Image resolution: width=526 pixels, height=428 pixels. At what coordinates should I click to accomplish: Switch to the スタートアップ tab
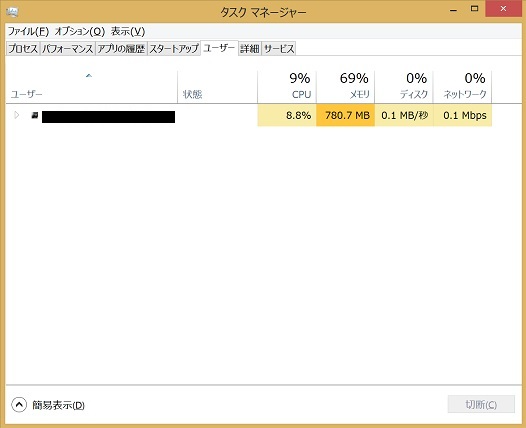click(174, 49)
